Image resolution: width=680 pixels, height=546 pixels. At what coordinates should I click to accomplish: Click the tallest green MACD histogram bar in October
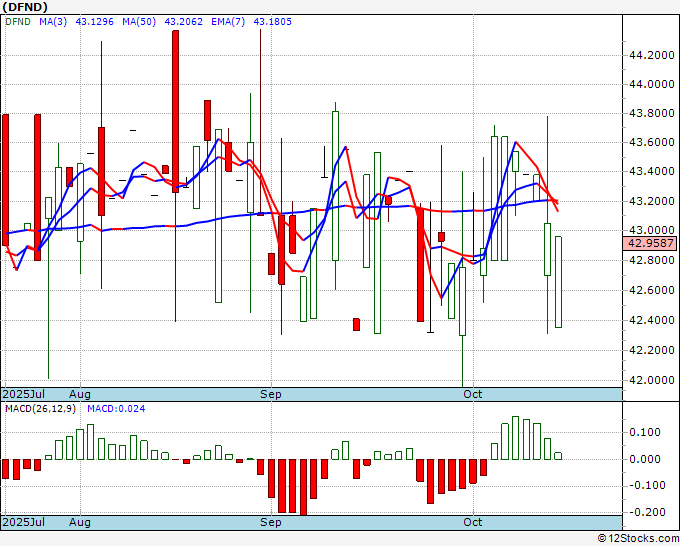516,438
